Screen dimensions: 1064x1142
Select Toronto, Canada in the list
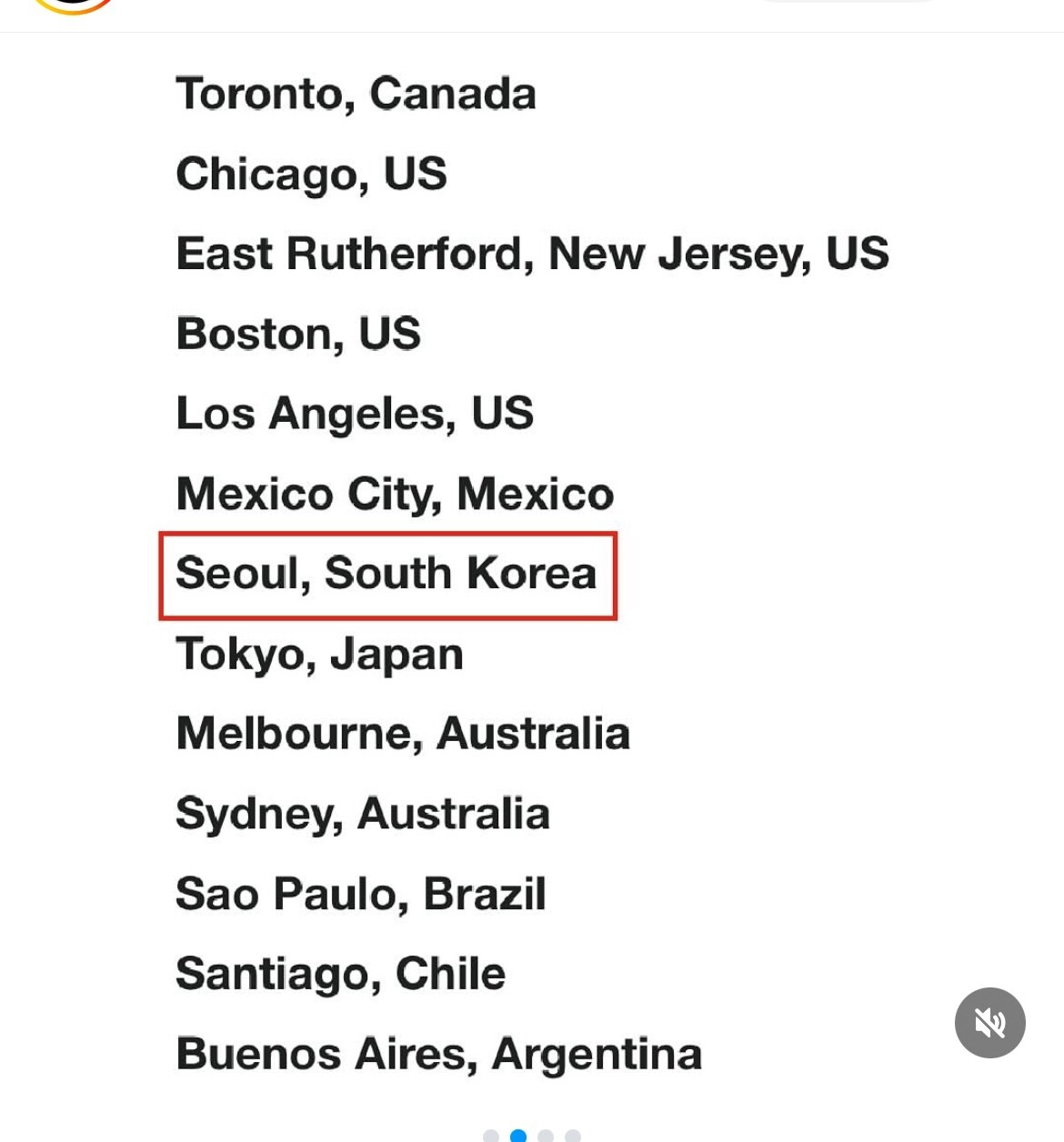[356, 94]
